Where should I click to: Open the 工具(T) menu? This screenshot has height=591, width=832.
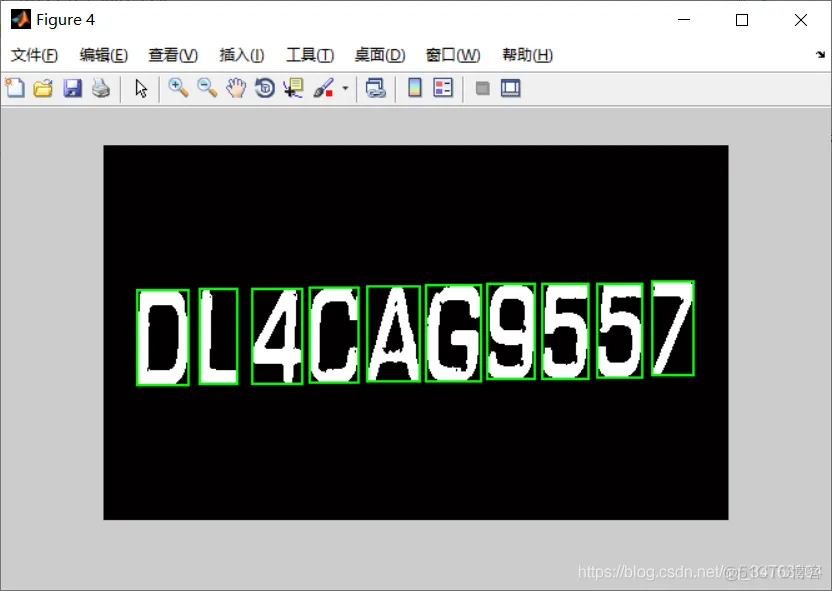[x=310, y=55]
